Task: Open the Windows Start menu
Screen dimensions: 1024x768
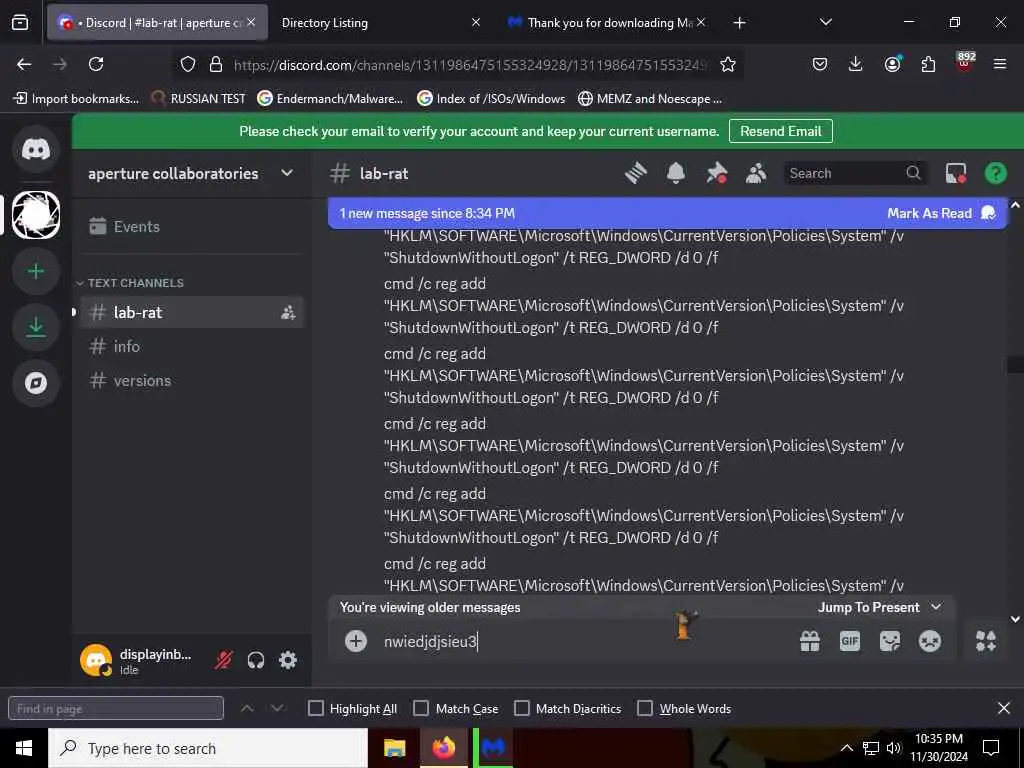Action: (24, 748)
